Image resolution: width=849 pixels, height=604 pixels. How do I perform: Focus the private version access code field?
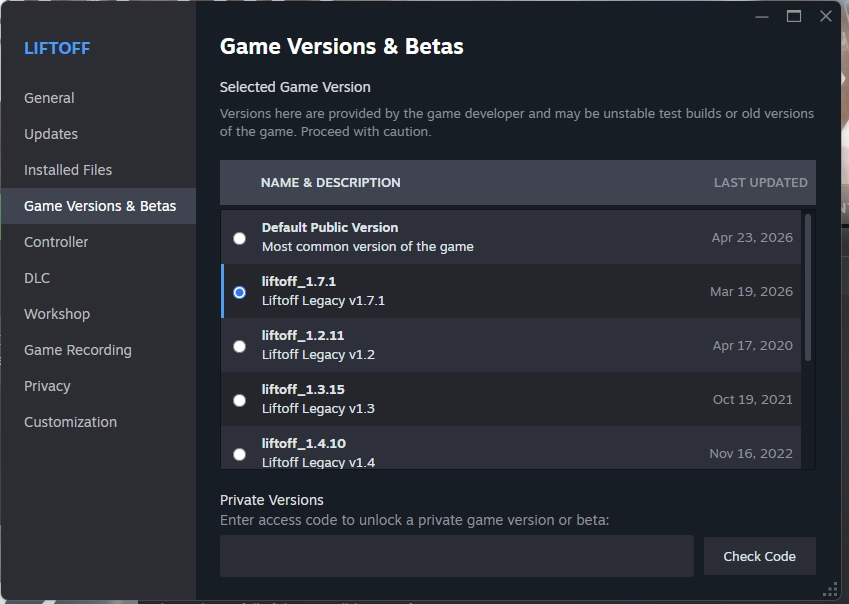(x=457, y=556)
